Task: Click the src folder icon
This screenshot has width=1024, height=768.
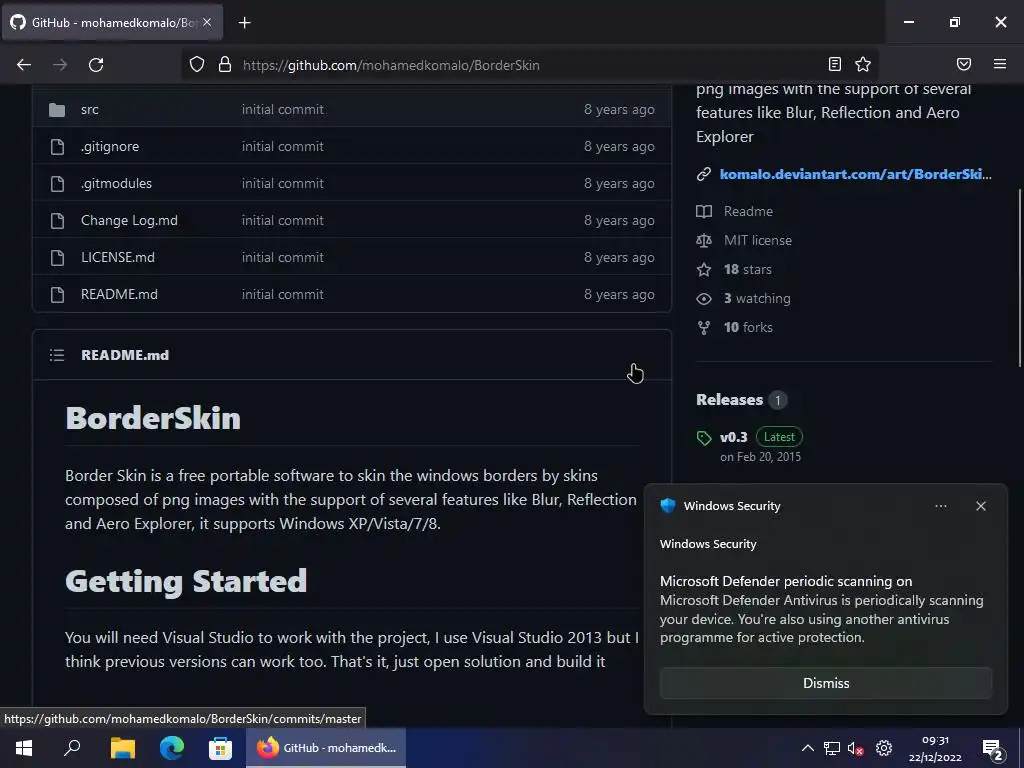Action: (57, 110)
